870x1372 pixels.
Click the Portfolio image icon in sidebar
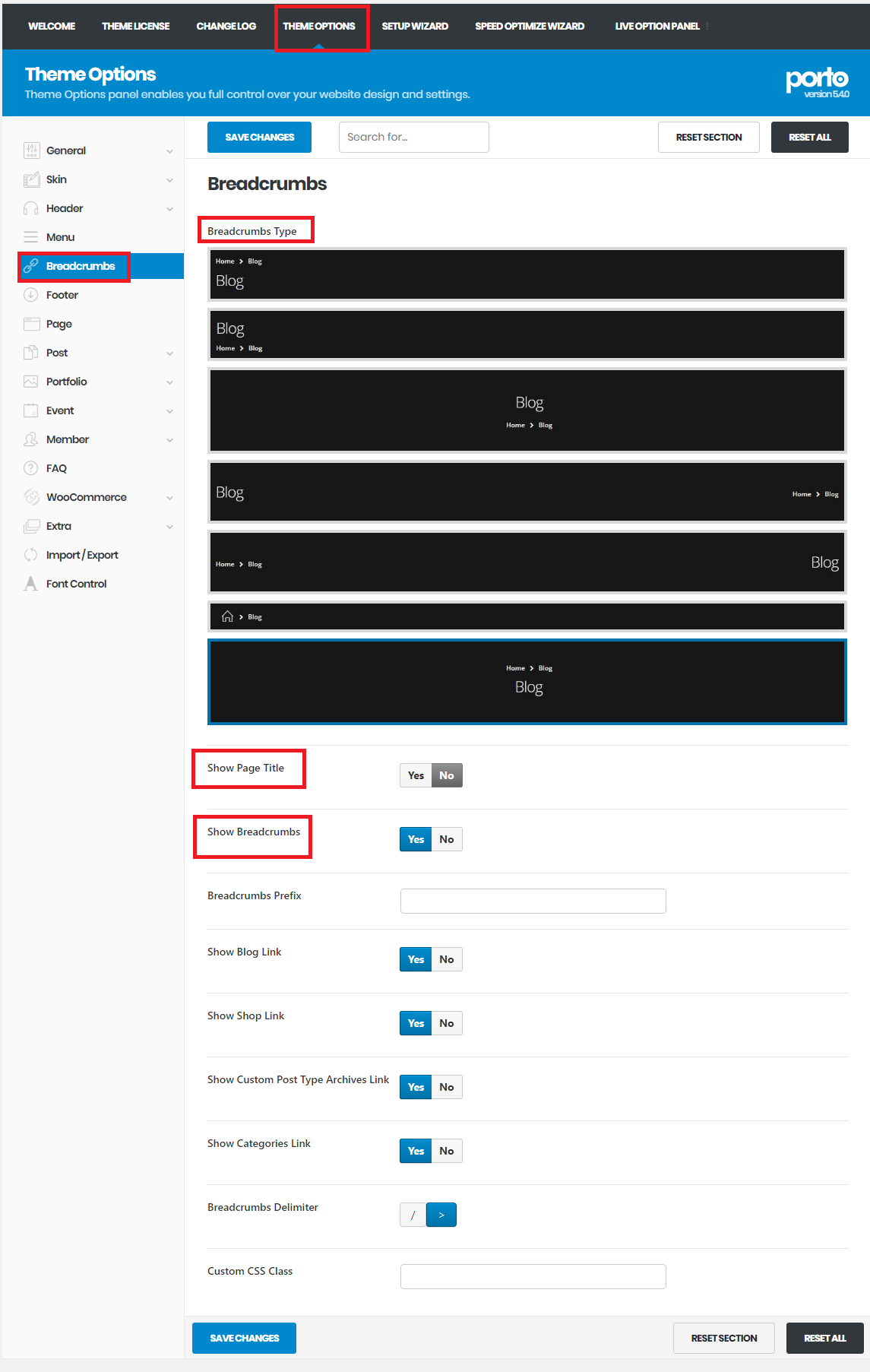[31, 382]
